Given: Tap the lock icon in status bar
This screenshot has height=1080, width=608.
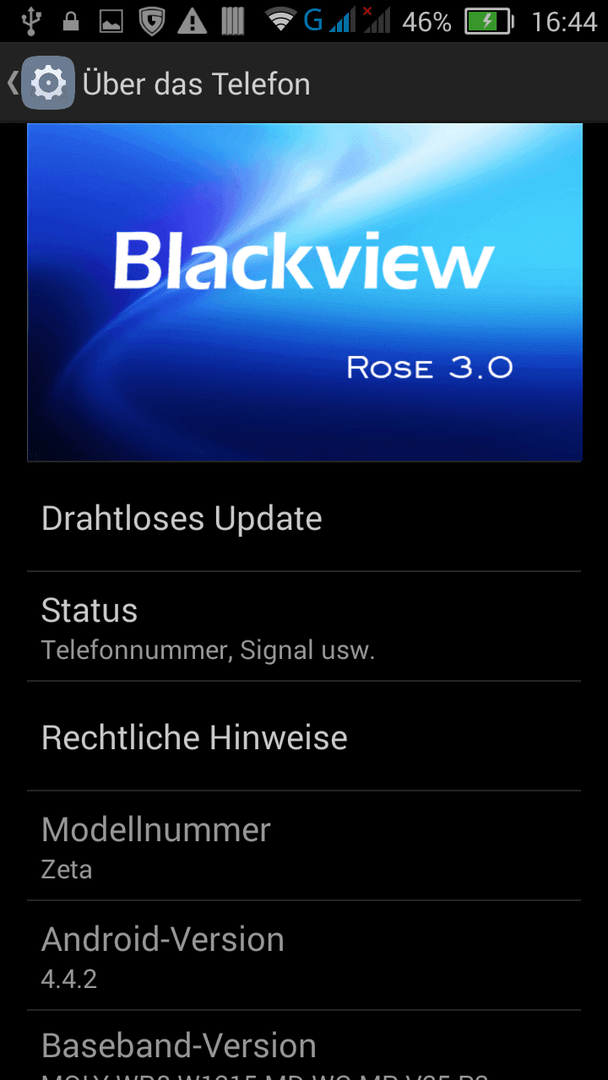Looking at the screenshot, I should click(x=70, y=21).
